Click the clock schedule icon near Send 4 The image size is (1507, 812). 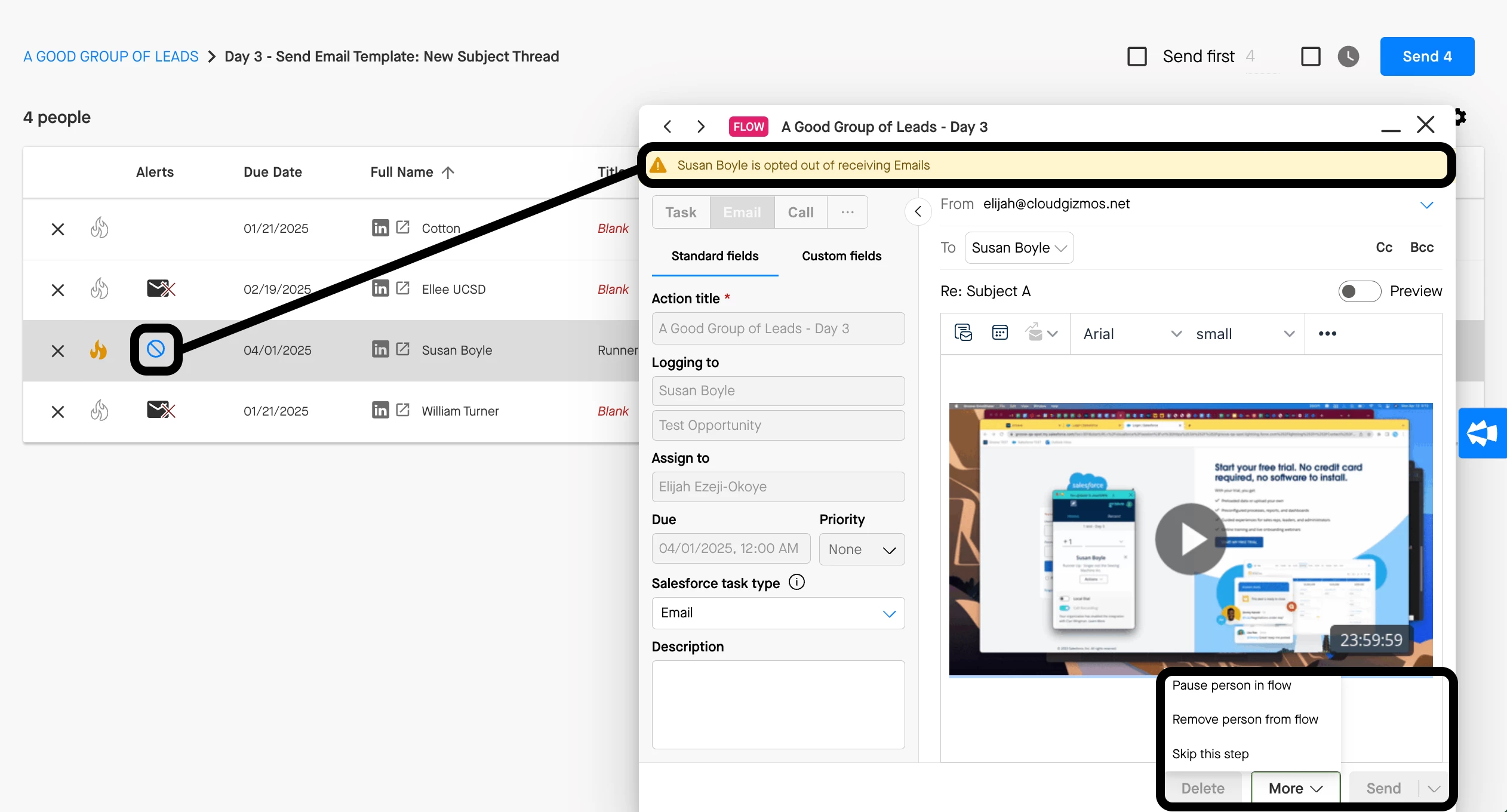1348,57
